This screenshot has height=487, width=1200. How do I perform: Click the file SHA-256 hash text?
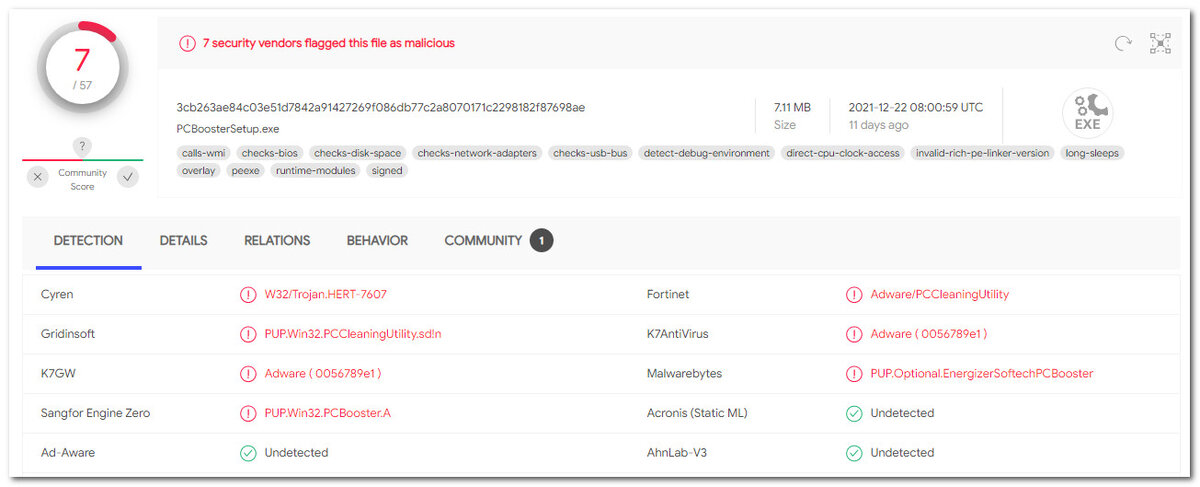pos(381,107)
